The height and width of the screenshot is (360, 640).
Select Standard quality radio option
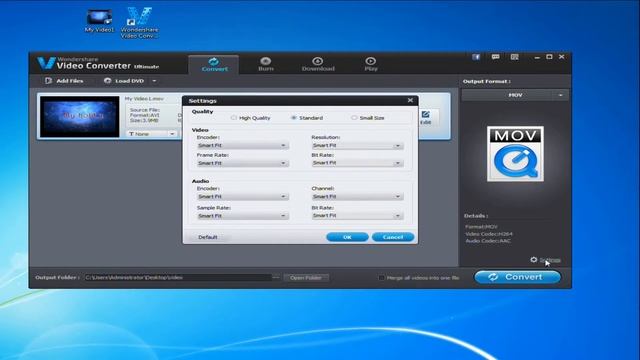pyautogui.click(x=293, y=118)
